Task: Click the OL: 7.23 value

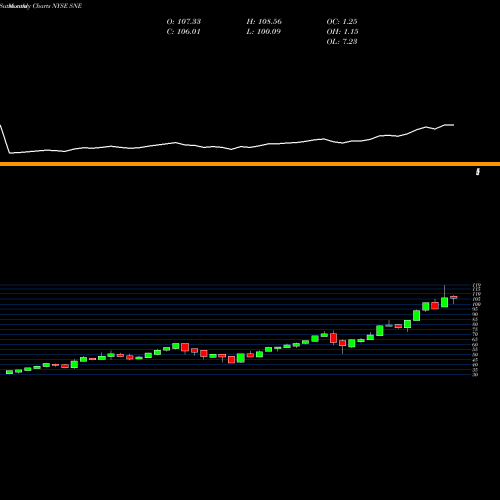Action: [342, 42]
